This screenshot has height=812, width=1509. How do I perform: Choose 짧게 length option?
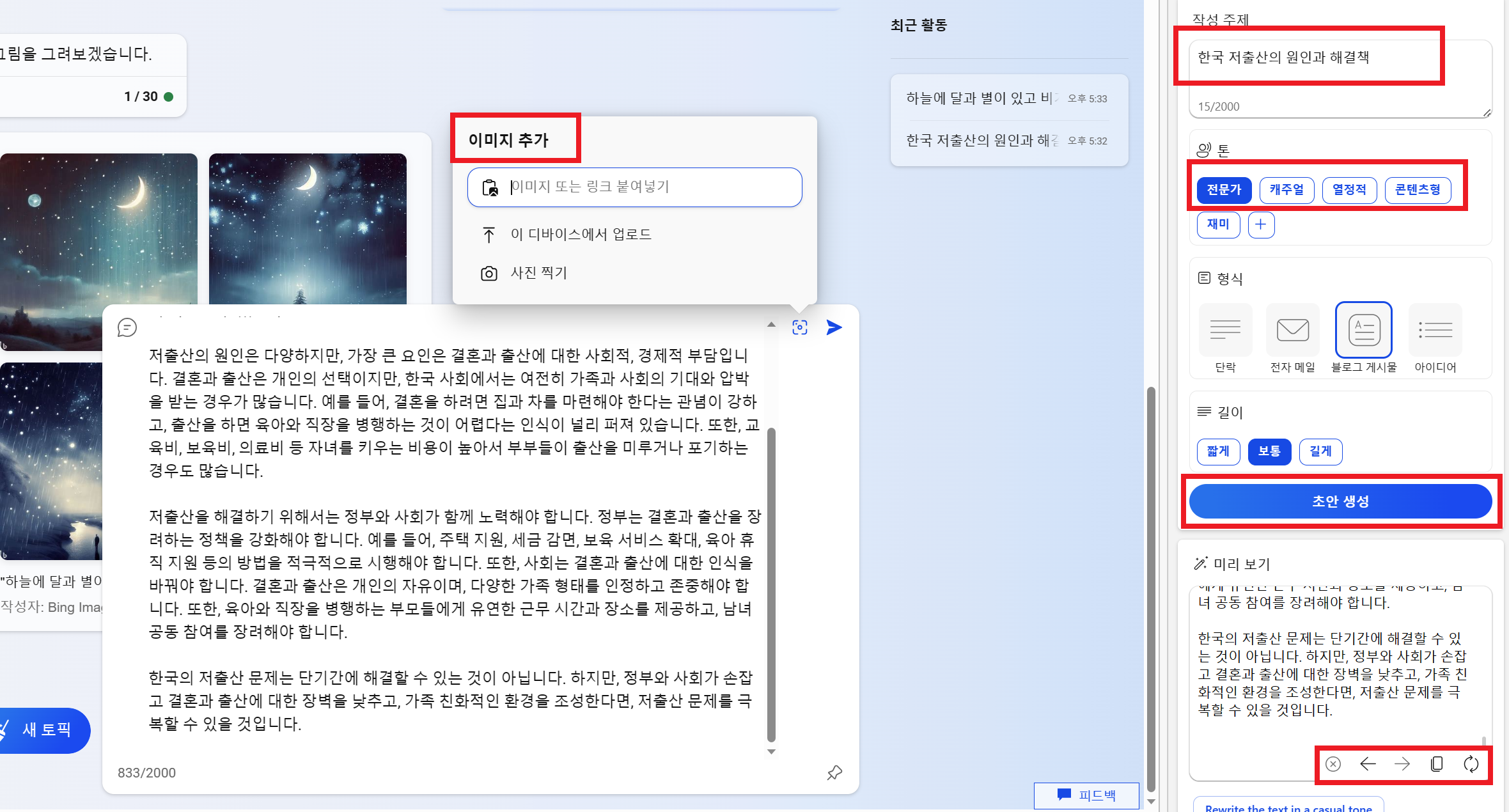click(1218, 451)
